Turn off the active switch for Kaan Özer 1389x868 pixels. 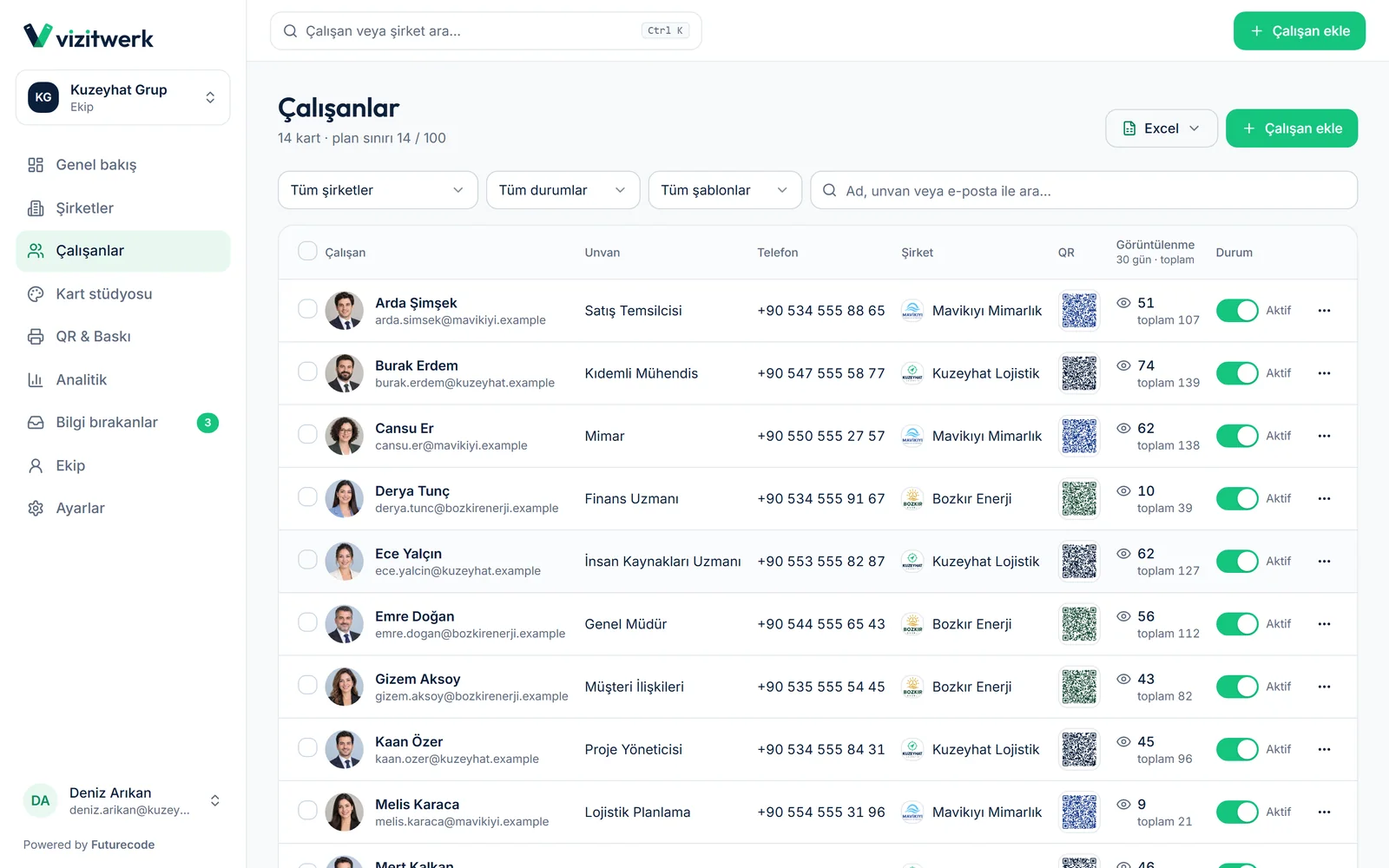pyautogui.click(x=1237, y=750)
